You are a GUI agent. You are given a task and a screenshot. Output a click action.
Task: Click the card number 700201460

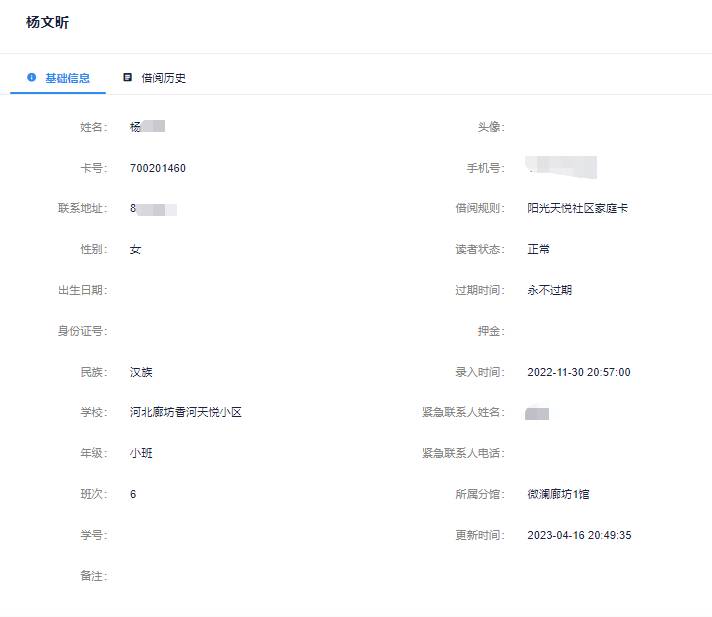coord(158,168)
